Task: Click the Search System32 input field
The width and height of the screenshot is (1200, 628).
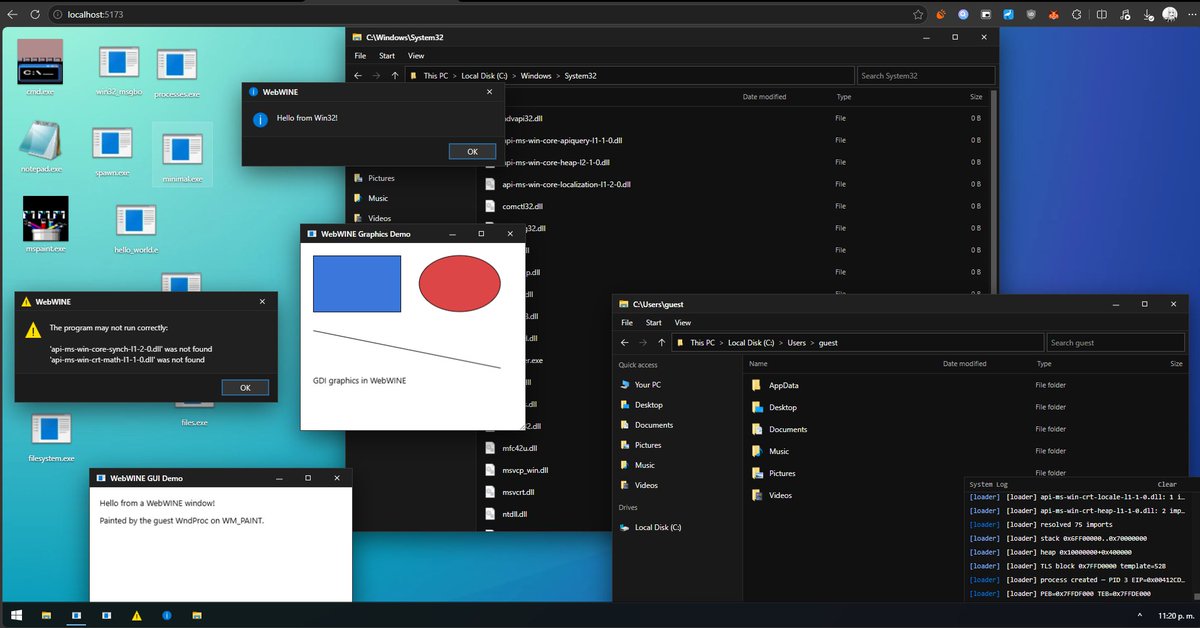Action: pos(926,76)
